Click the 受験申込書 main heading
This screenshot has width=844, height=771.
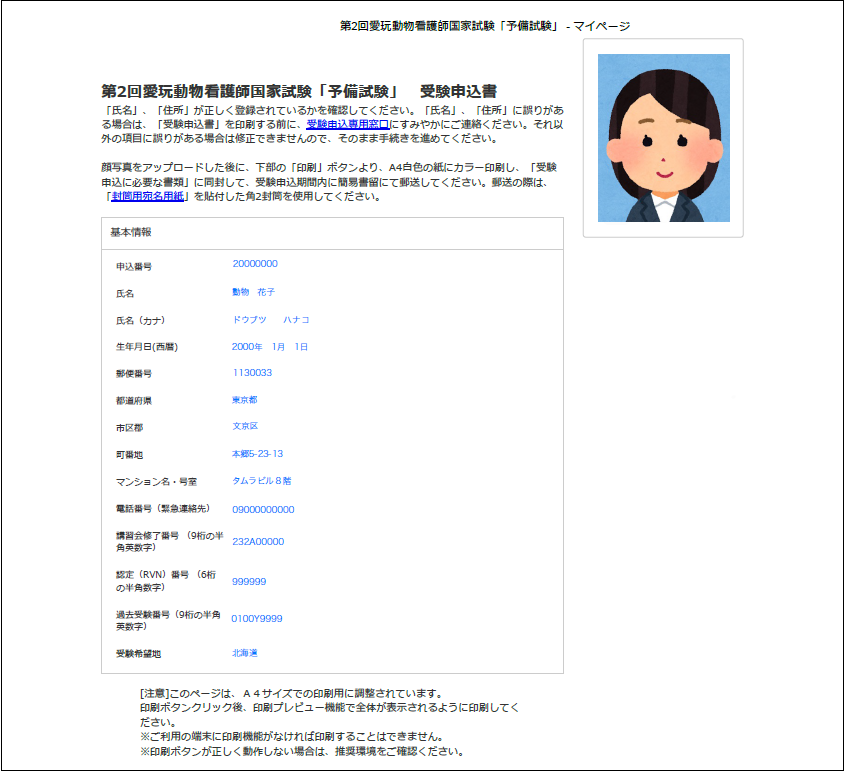[x=300, y=91]
